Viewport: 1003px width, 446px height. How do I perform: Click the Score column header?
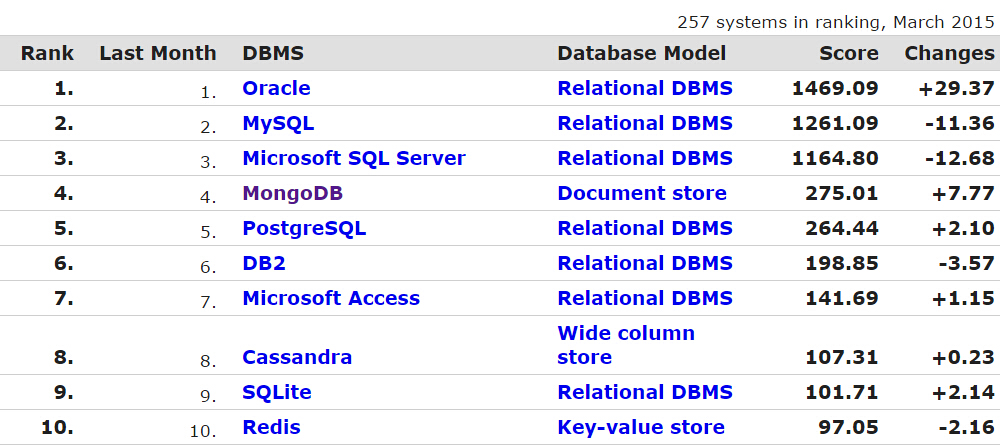(848, 54)
